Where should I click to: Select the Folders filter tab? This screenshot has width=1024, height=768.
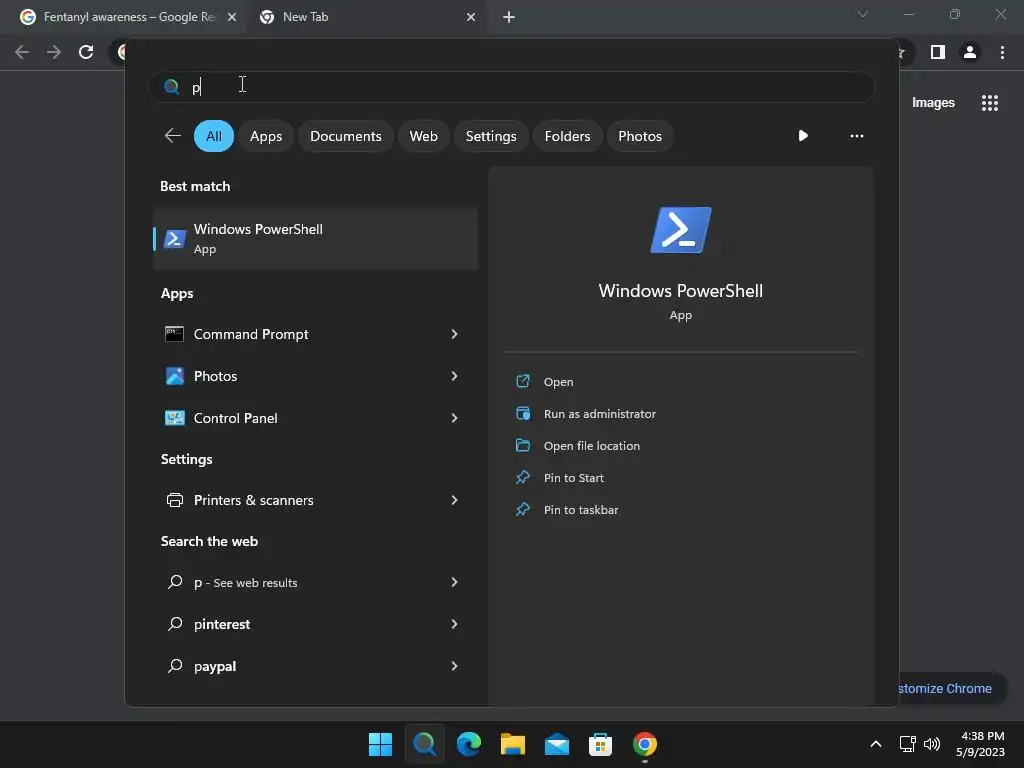point(567,136)
